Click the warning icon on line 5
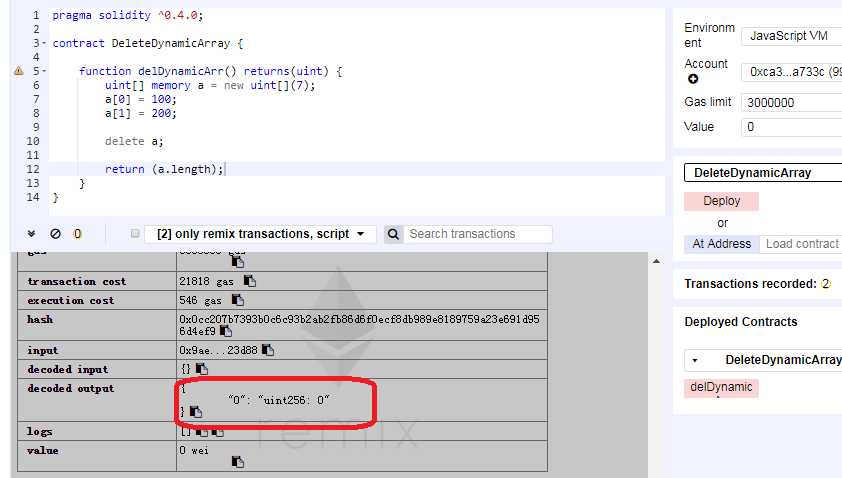 pos(19,71)
